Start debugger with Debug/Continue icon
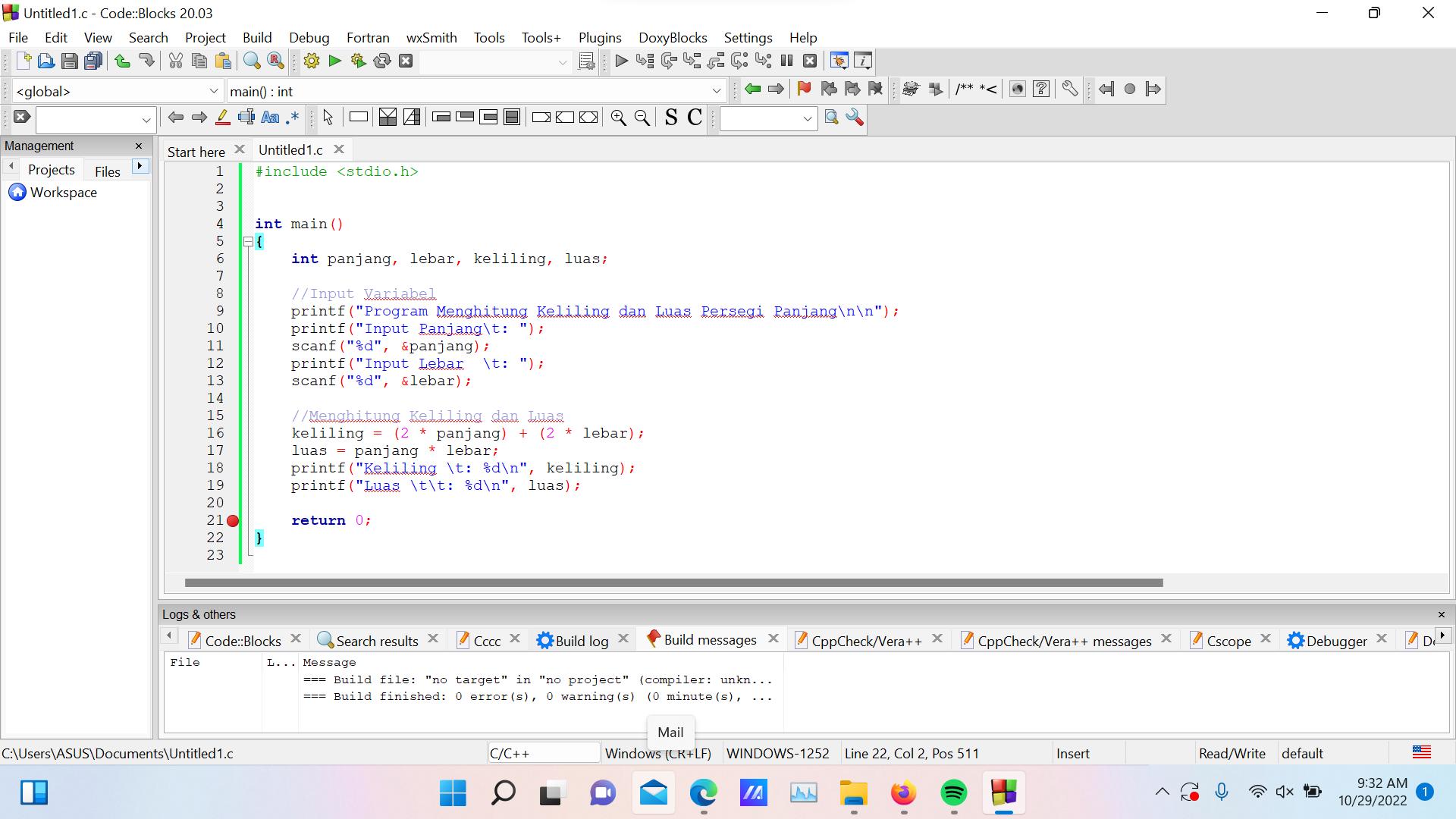Screen dimensions: 1456x819 (x=621, y=61)
